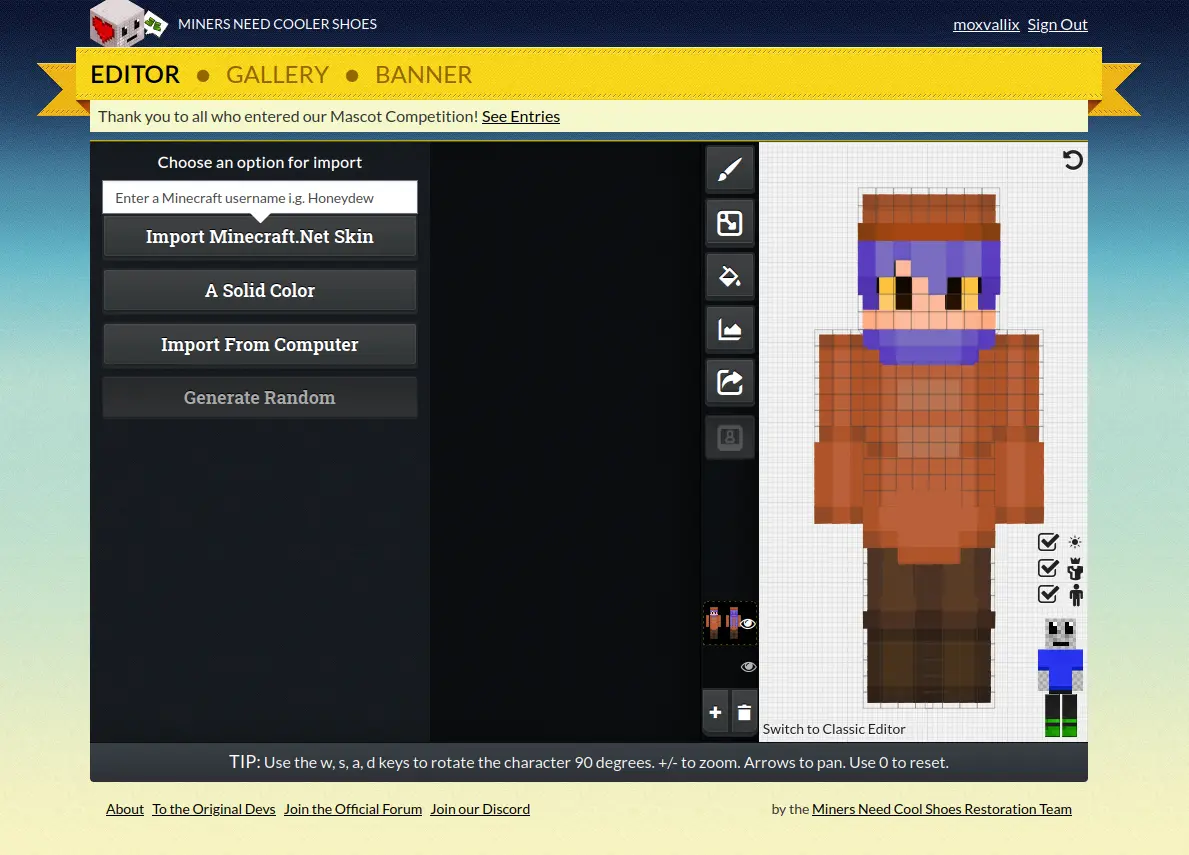1189x855 pixels.
Task: Click Import From Computer button
Action: 259,344
